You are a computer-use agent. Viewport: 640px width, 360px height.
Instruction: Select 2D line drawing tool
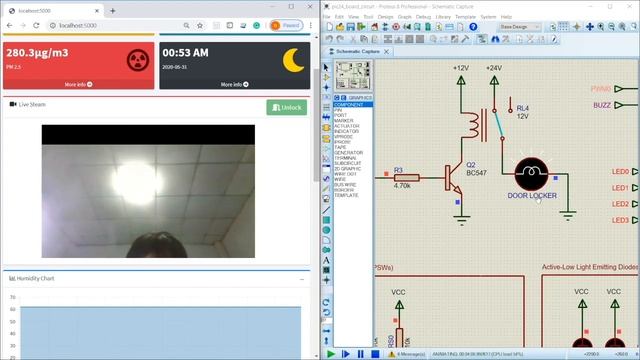click(326, 210)
